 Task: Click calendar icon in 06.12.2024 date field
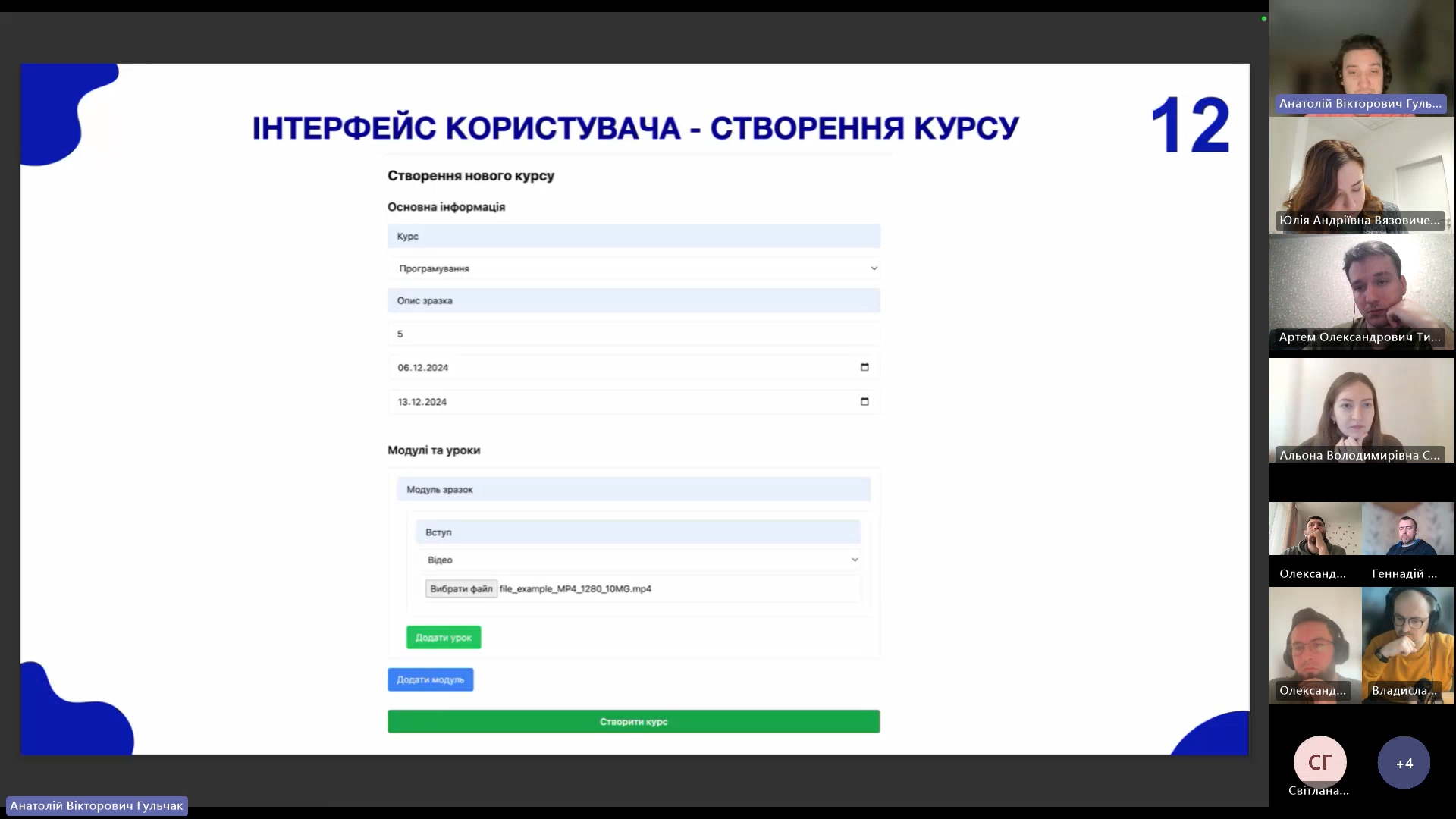point(864,367)
